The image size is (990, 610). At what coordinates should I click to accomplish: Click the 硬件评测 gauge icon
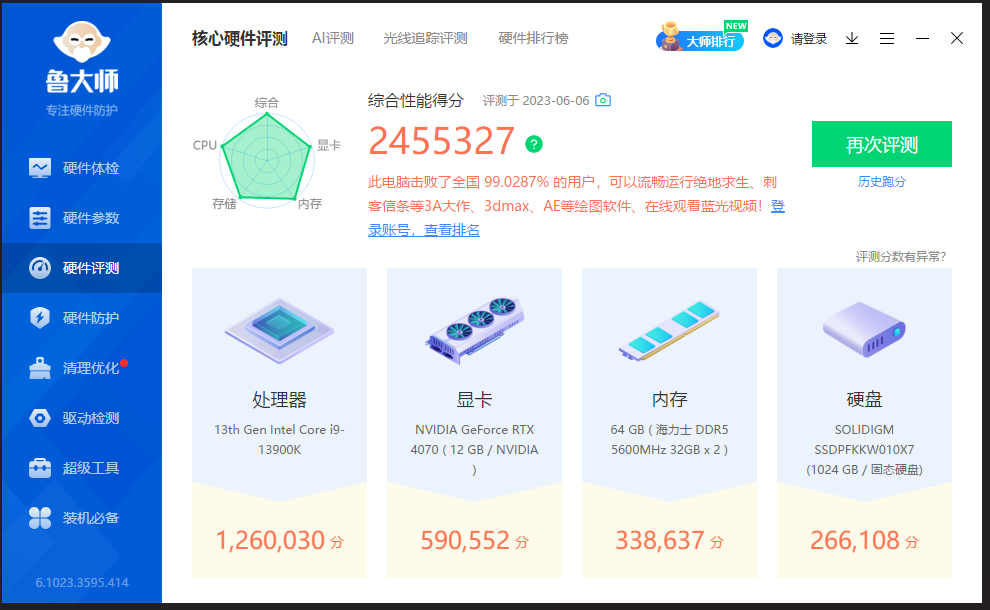(x=40, y=268)
